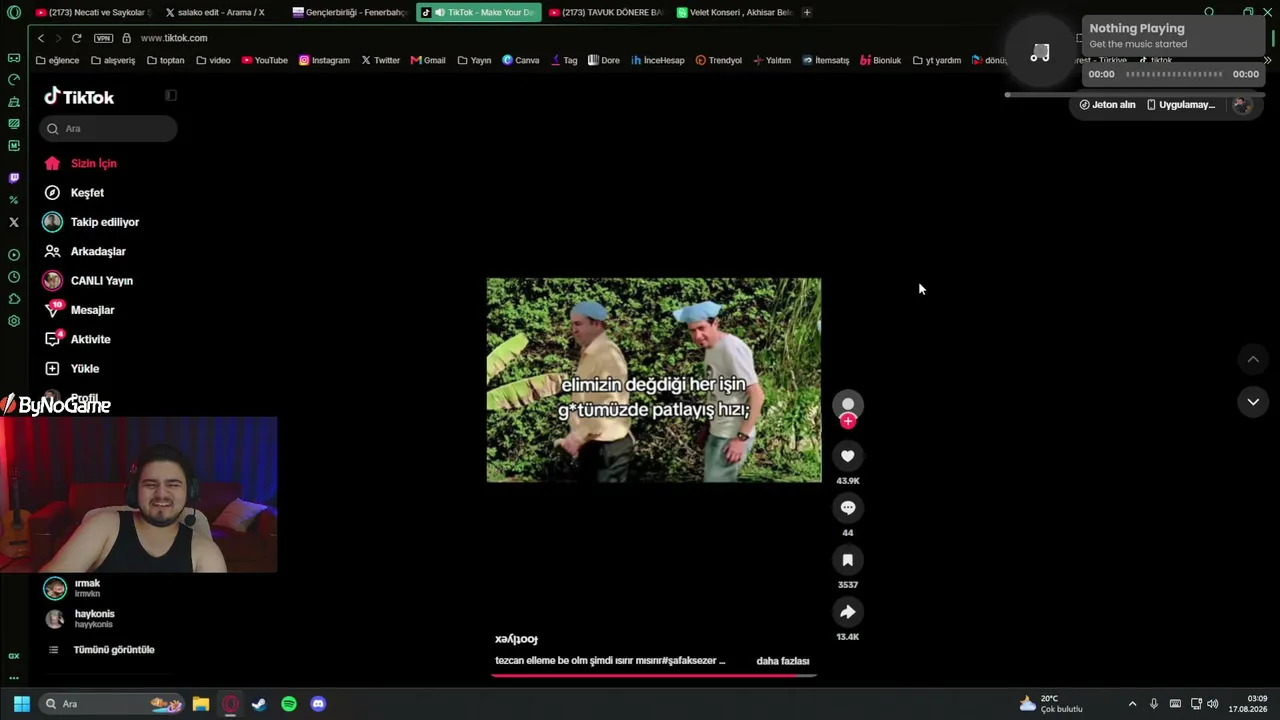Viewport: 1280px width, 720px height.
Task: Open the "eğlence" bookmarks folder
Action: point(57,60)
